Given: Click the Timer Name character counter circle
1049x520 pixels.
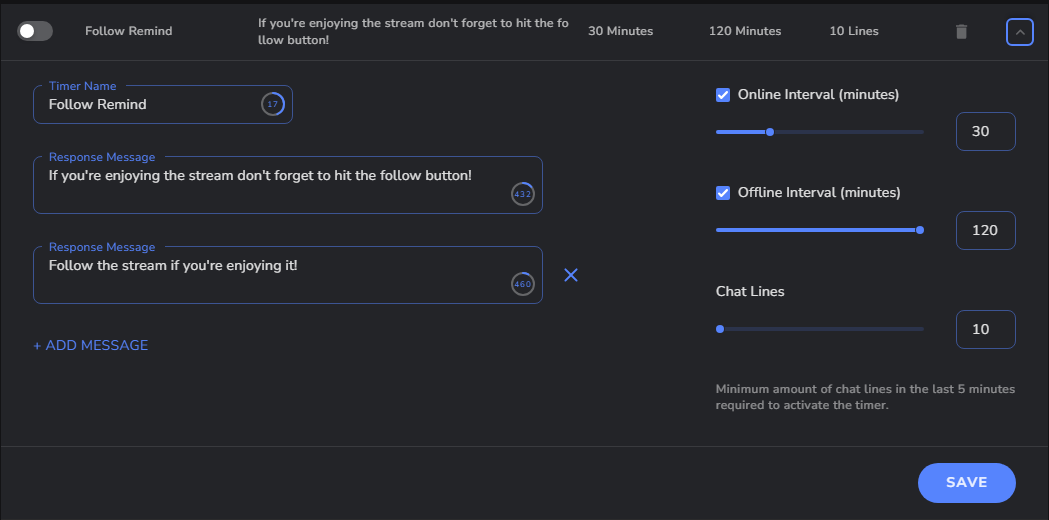Looking at the screenshot, I should coord(272,104).
